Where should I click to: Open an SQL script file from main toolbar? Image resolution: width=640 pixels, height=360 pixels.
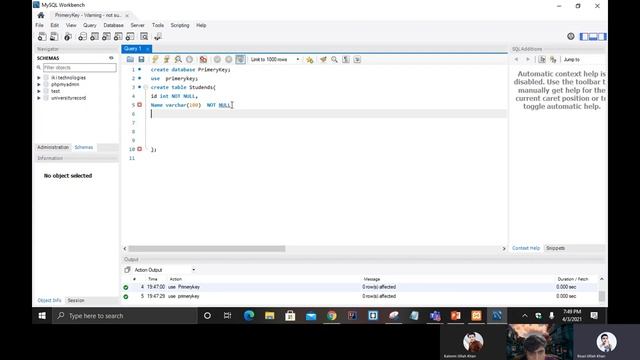pos(54,37)
